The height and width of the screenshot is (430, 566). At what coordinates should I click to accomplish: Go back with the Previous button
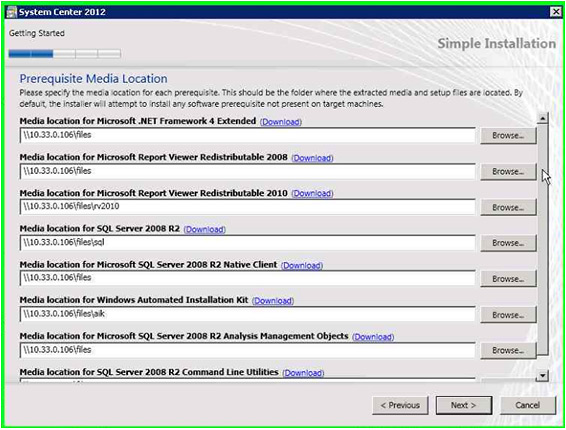point(400,405)
